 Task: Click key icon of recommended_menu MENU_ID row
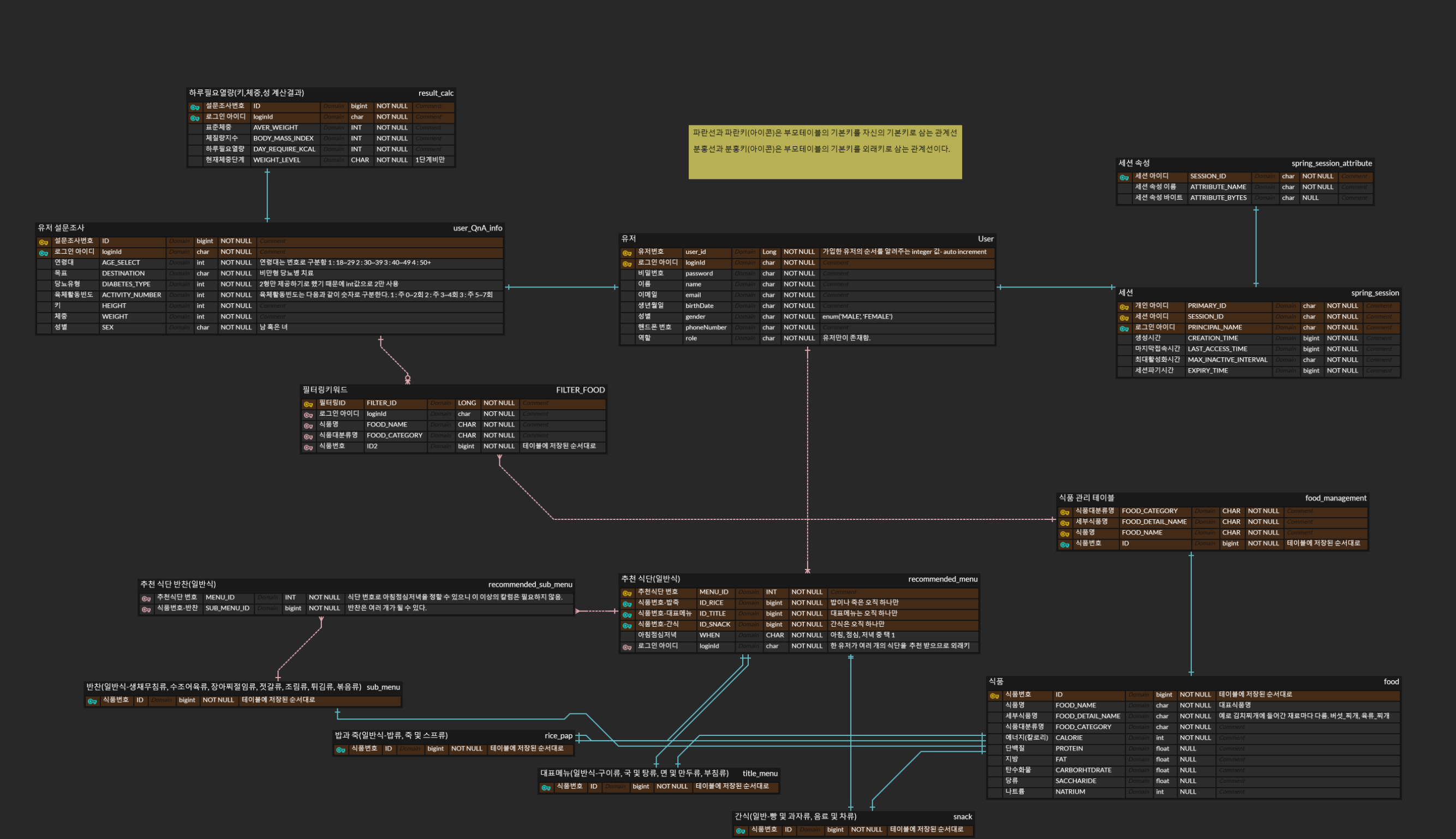click(x=627, y=594)
